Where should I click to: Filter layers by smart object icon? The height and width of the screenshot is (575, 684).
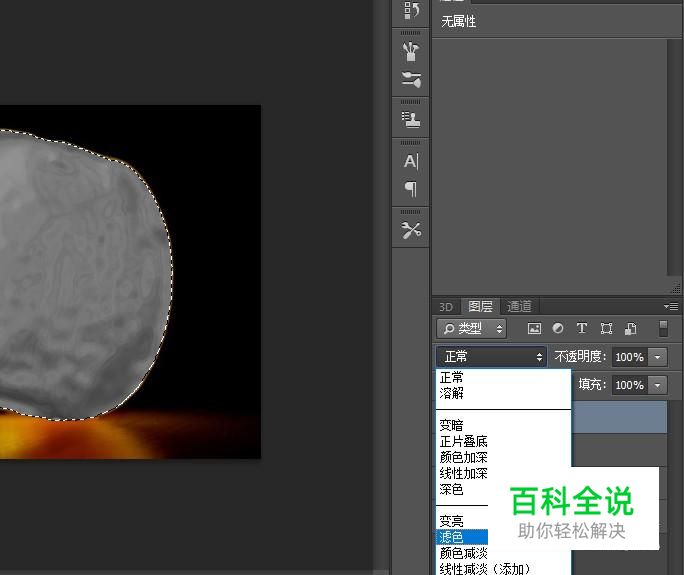point(630,329)
